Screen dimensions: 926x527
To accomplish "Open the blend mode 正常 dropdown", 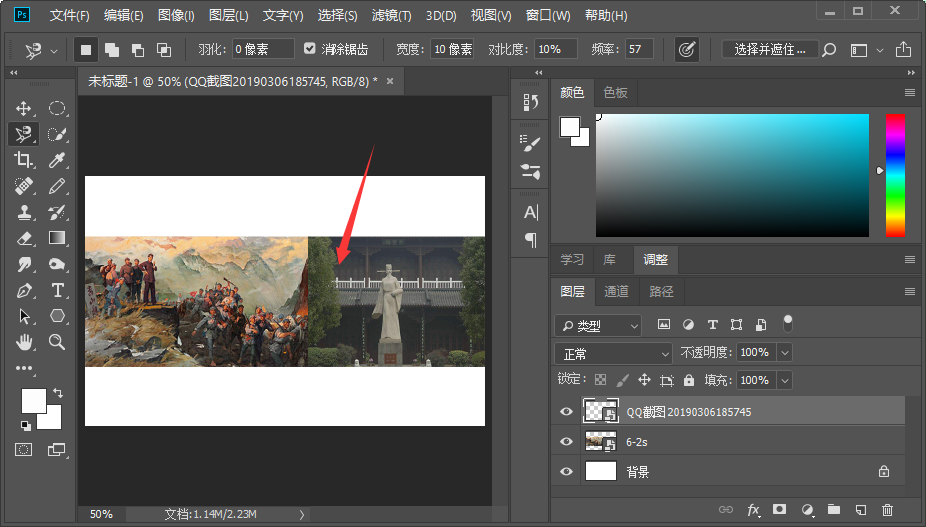I will click(613, 353).
